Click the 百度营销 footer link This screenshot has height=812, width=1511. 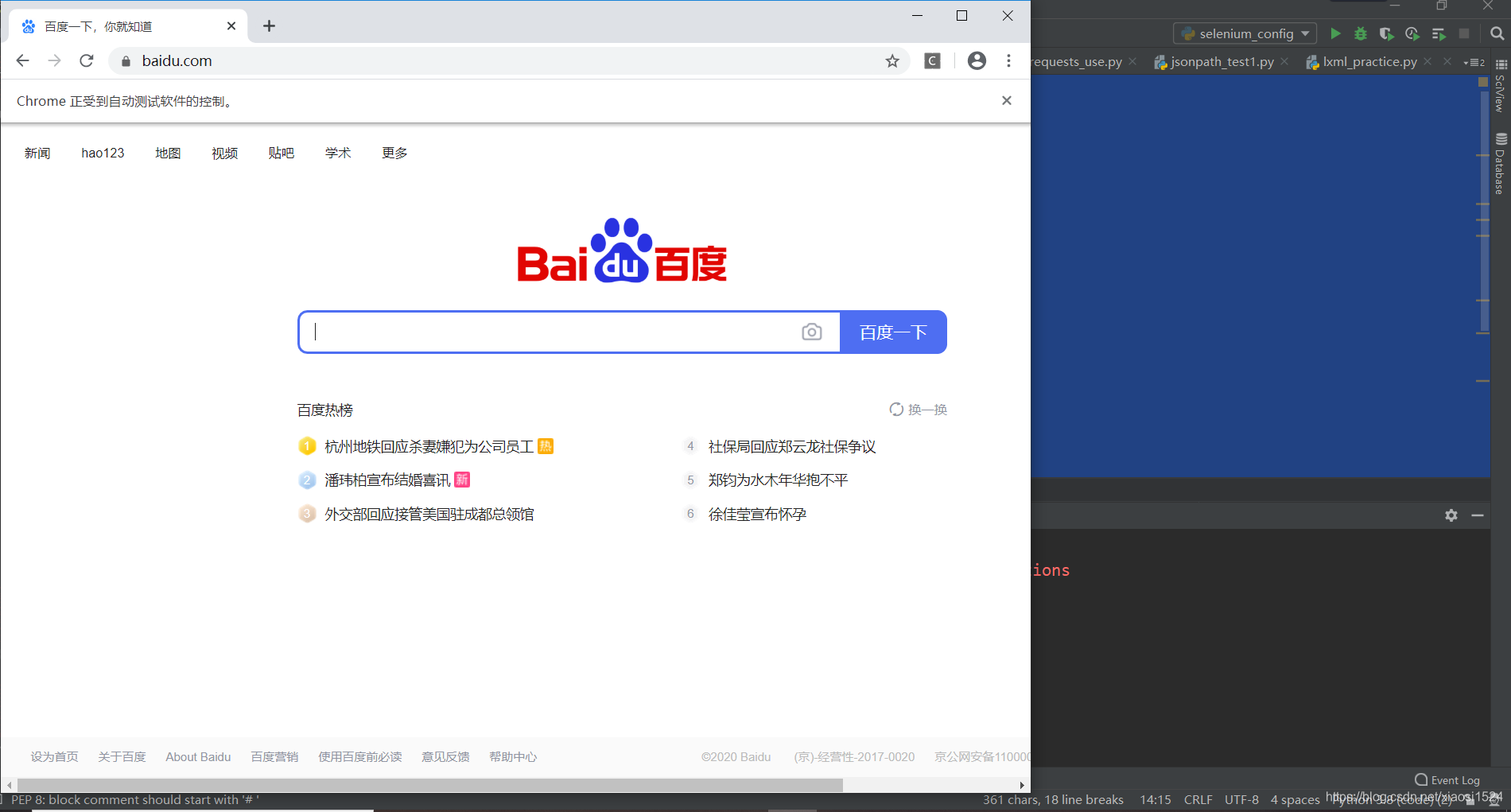coord(274,756)
